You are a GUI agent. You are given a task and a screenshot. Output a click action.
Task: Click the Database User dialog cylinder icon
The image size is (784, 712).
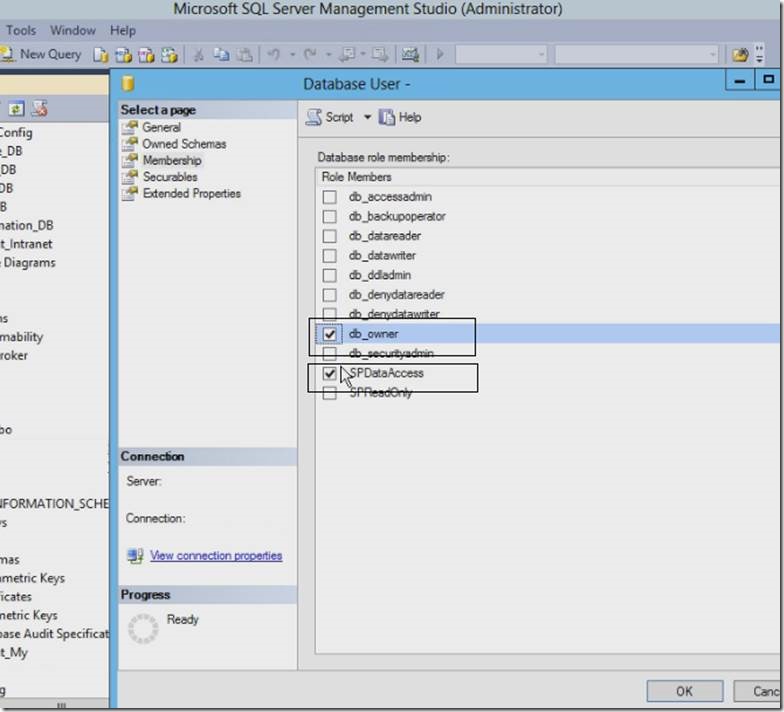(128, 84)
